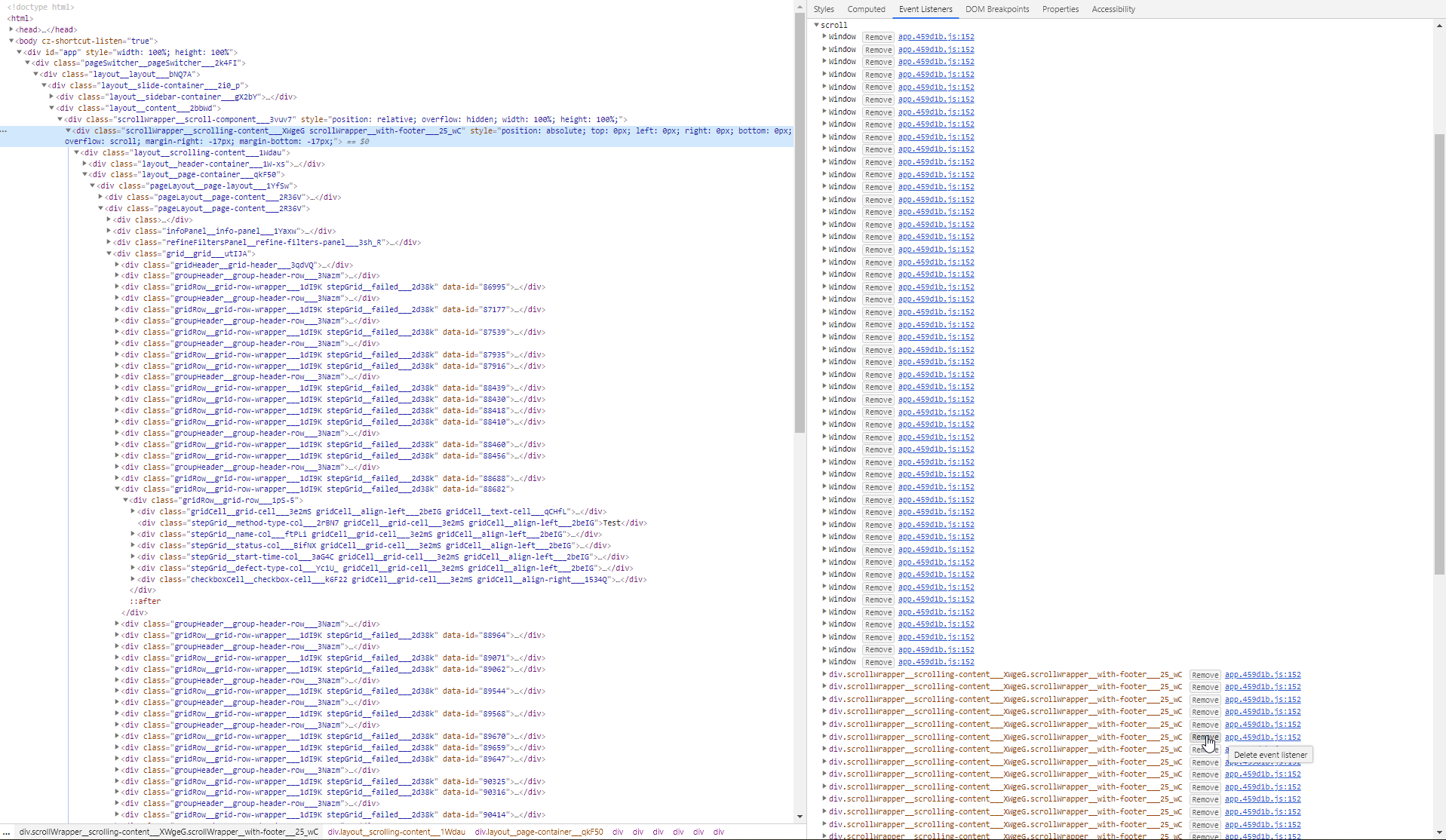Image resolution: width=1446 pixels, height=840 pixels.
Task: Select grid row data-id 90316
Action: pos(333,792)
